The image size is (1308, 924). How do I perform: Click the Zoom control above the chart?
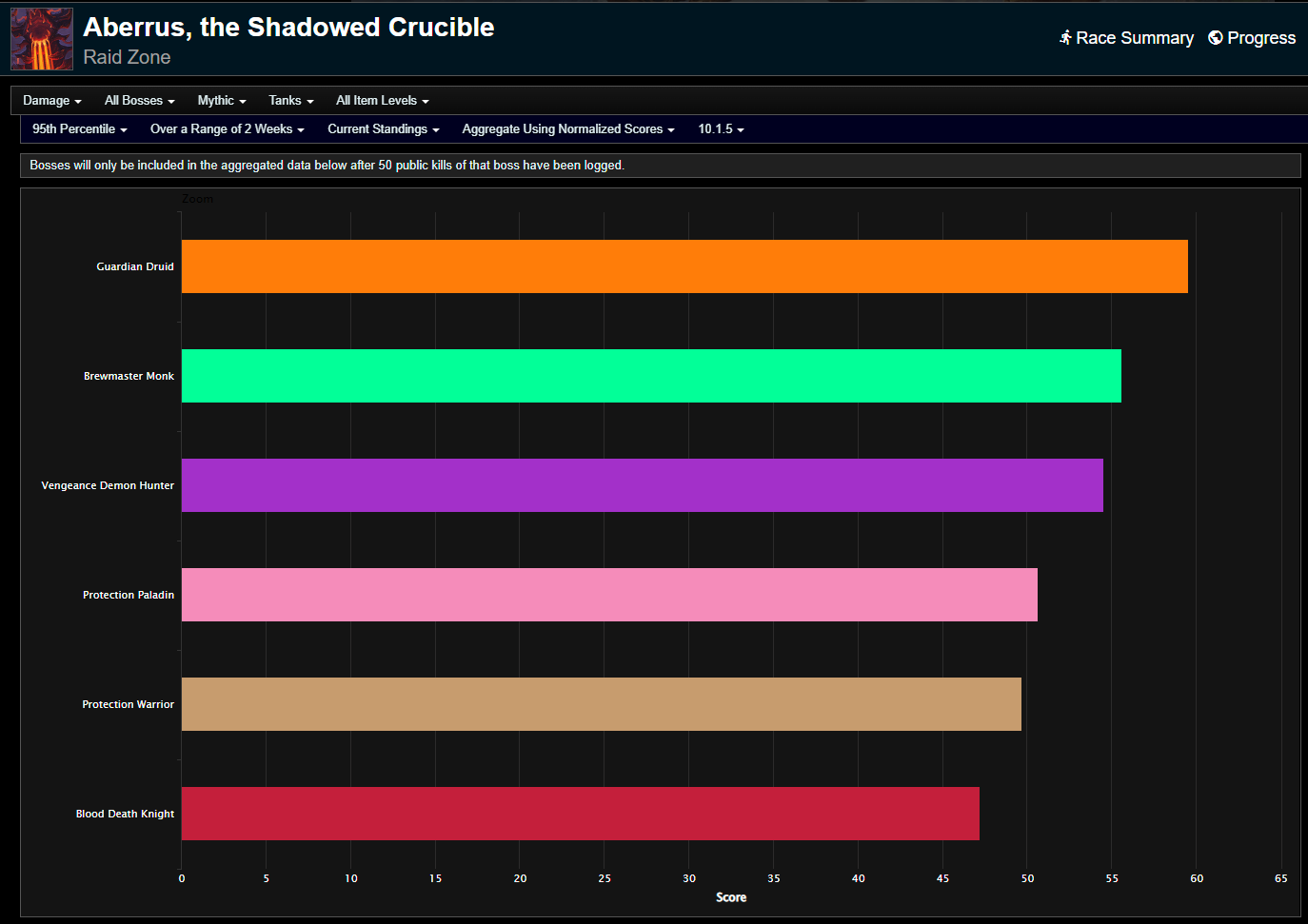tap(197, 198)
